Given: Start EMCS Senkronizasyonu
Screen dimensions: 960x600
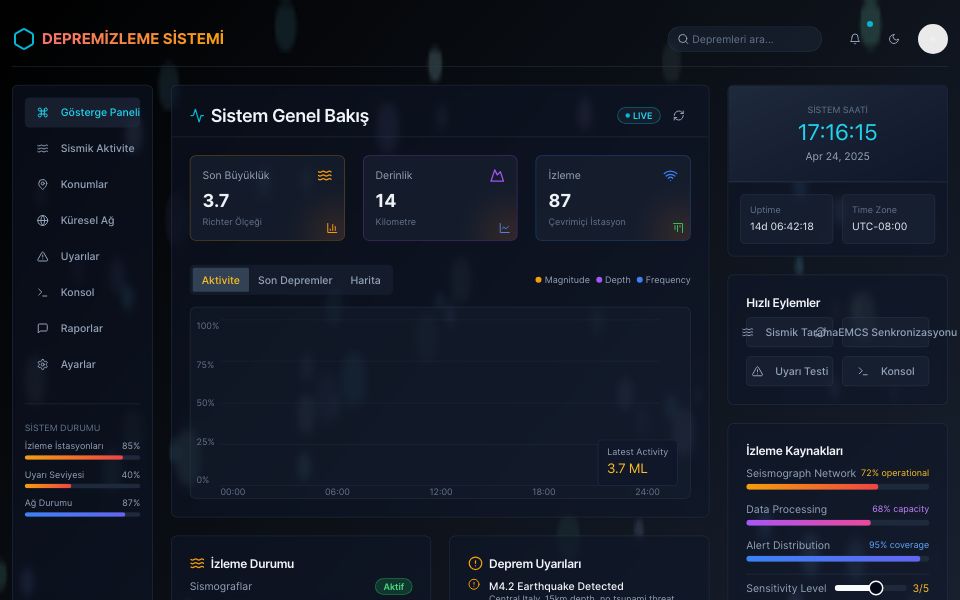Looking at the screenshot, I should 885,332.
